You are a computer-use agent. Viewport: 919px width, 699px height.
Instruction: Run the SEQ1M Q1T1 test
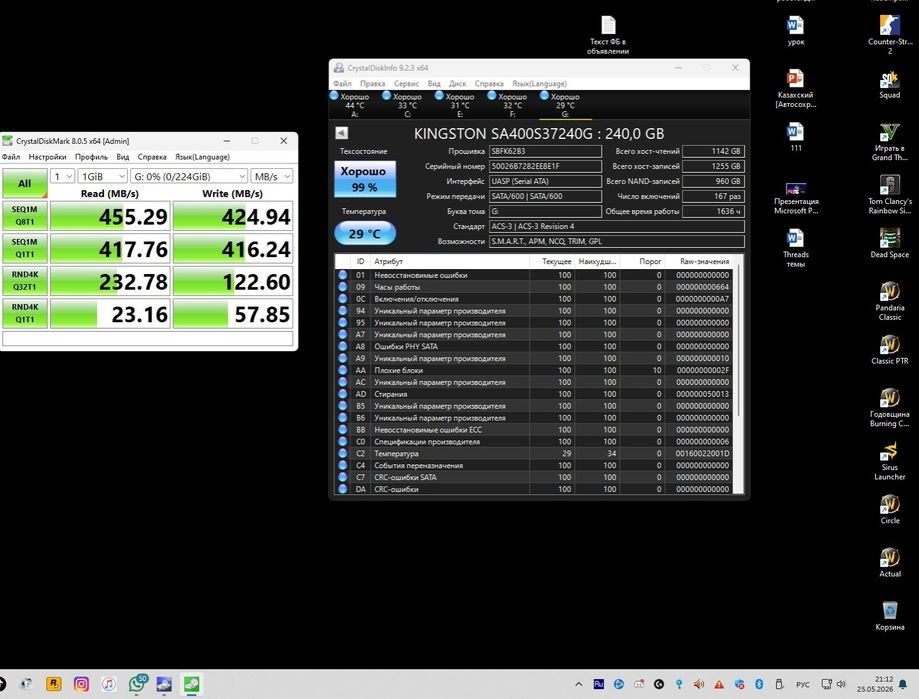pyautogui.click(x=25, y=248)
